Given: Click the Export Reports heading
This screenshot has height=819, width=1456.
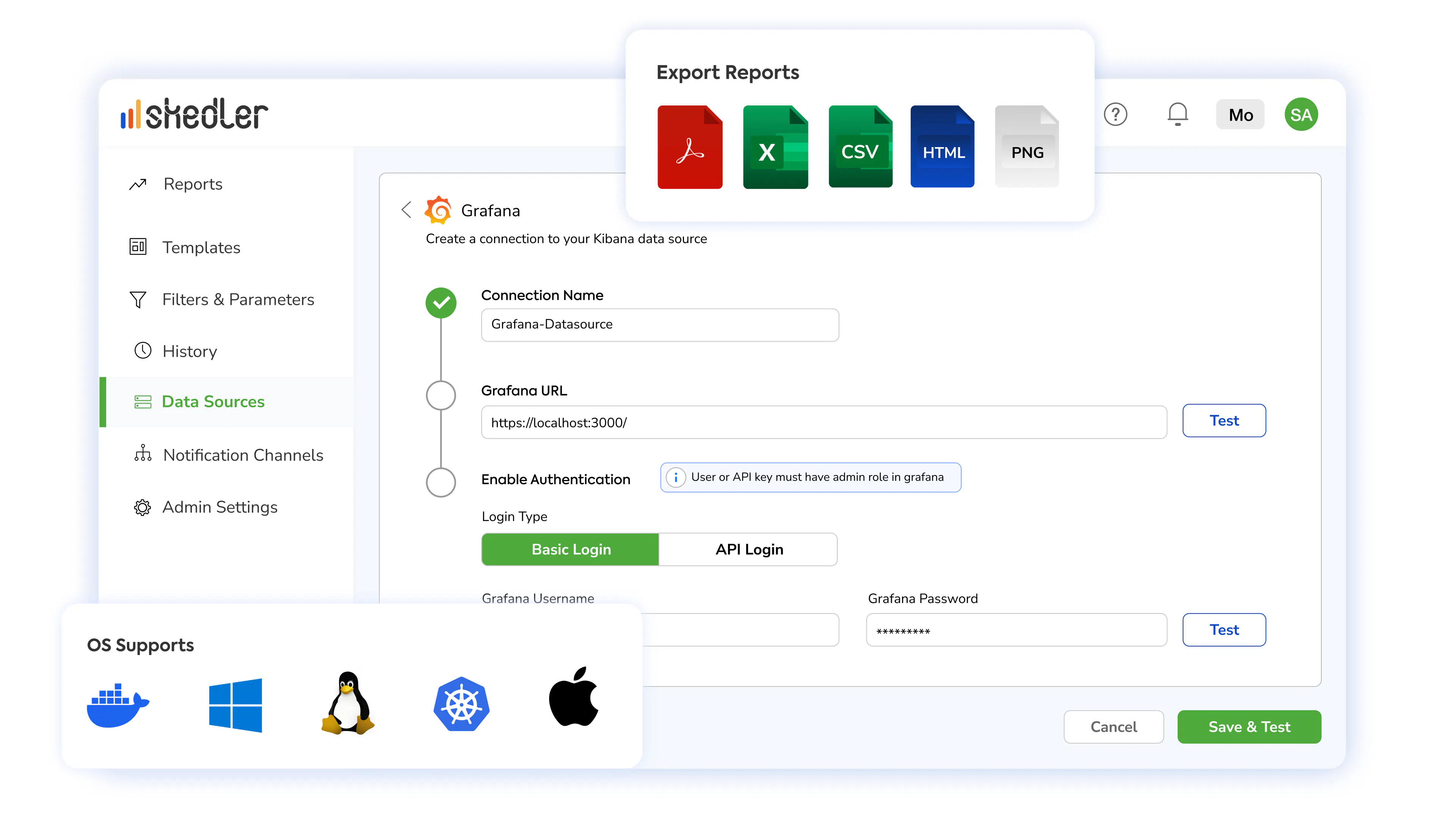Looking at the screenshot, I should point(728,72).
